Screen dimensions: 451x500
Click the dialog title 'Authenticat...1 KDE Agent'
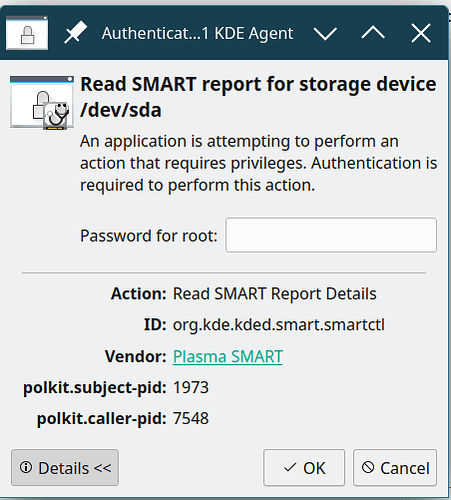(x=198, y=33)
